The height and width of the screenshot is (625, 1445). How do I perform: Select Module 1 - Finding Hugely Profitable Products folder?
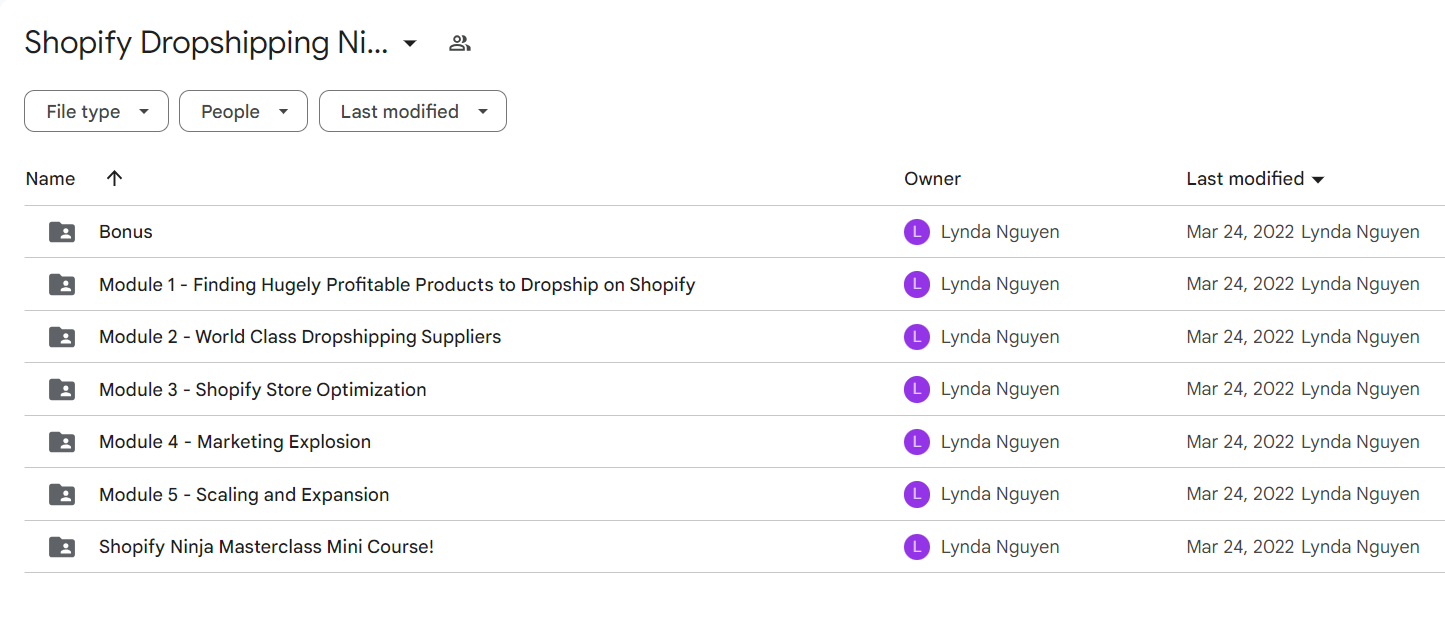click(x=397, y=285)
